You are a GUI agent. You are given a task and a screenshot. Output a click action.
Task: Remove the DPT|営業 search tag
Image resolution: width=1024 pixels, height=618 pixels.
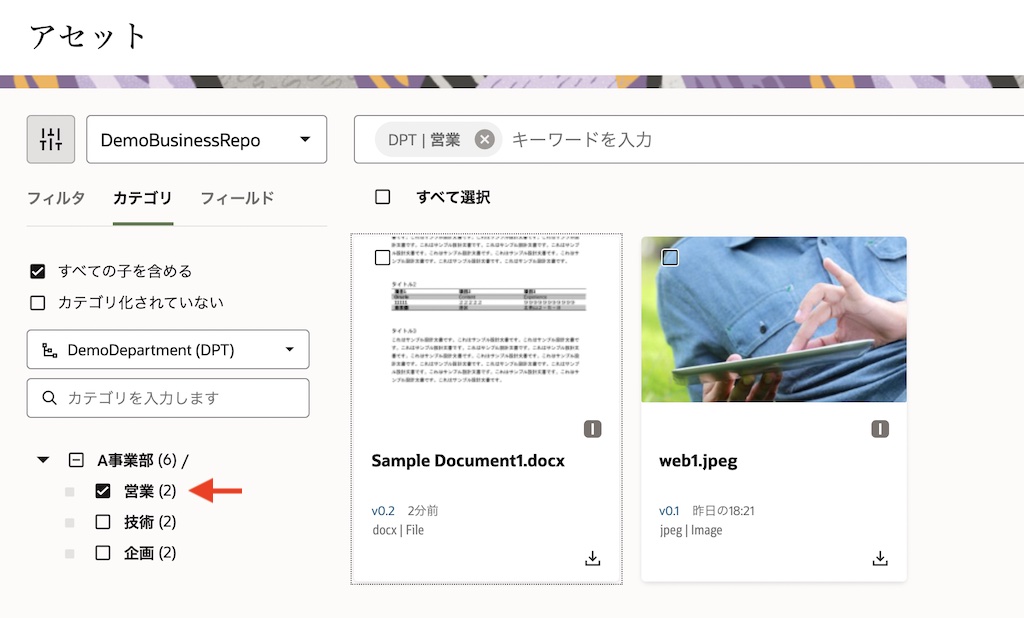tap(484, 139)
